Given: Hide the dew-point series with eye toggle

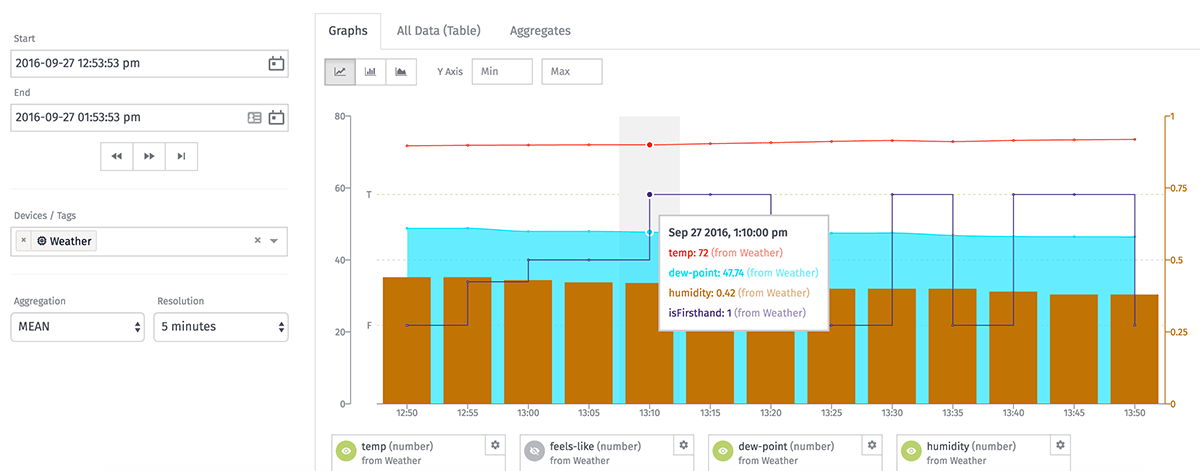Looking at the screenshot, I should pos(723,452).
